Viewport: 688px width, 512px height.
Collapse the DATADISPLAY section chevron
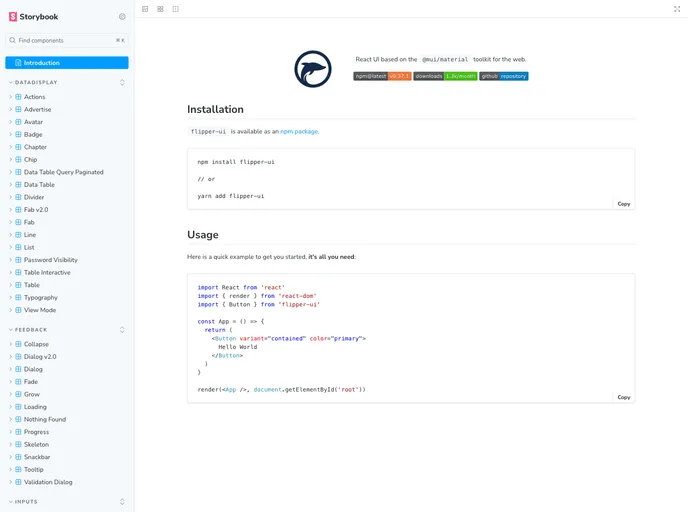pos(11,82)
